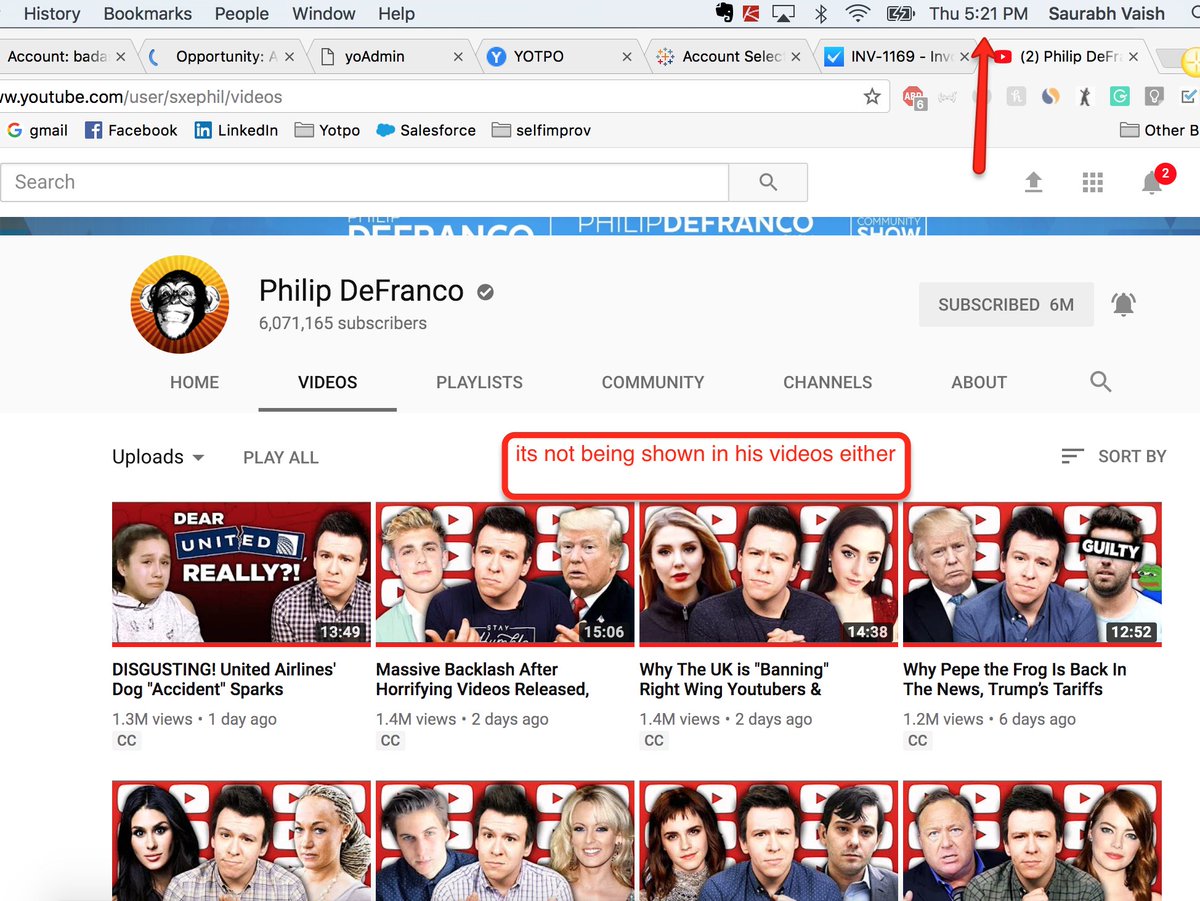Click title 'Why The UK is Banning'
The image size is (1200, 901).
734,679
